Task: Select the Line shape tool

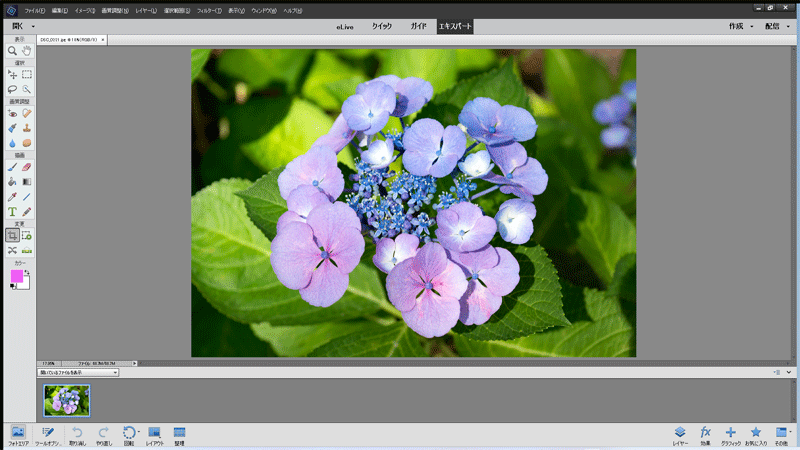Action: click(27, 196)
